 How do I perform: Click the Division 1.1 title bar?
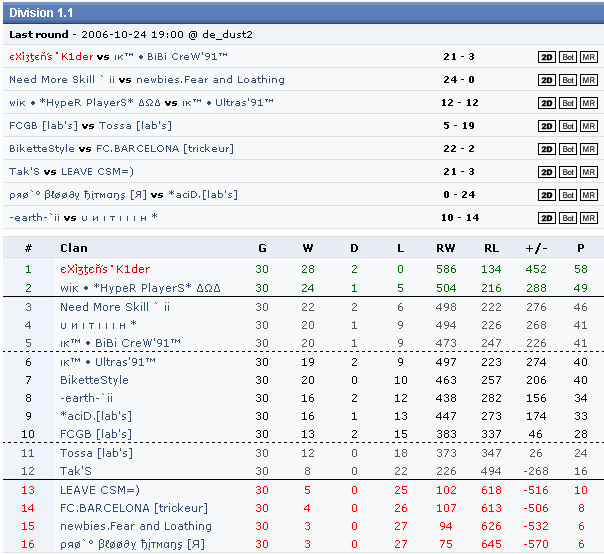tap(302, 12)
